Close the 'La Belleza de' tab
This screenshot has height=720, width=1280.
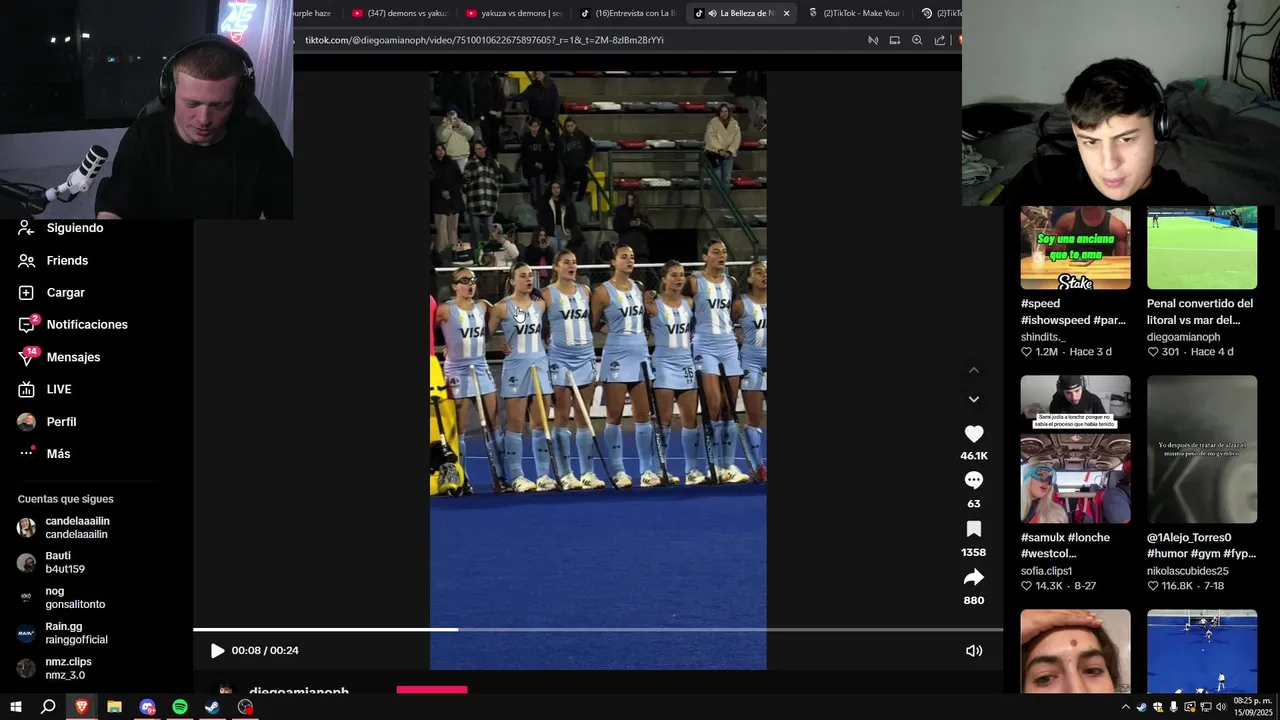(x=786, y=13)
